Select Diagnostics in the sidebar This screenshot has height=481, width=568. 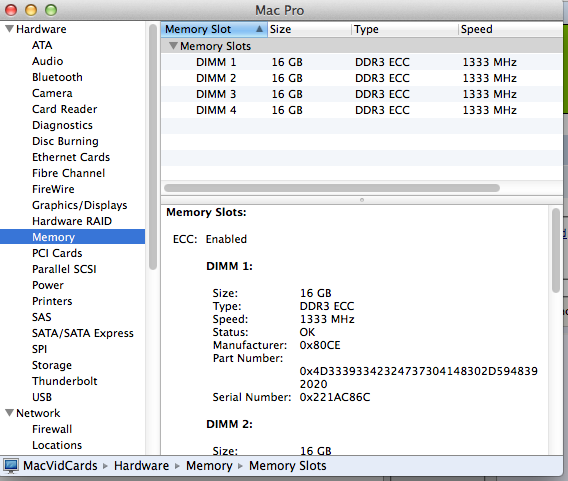[62, 125]
